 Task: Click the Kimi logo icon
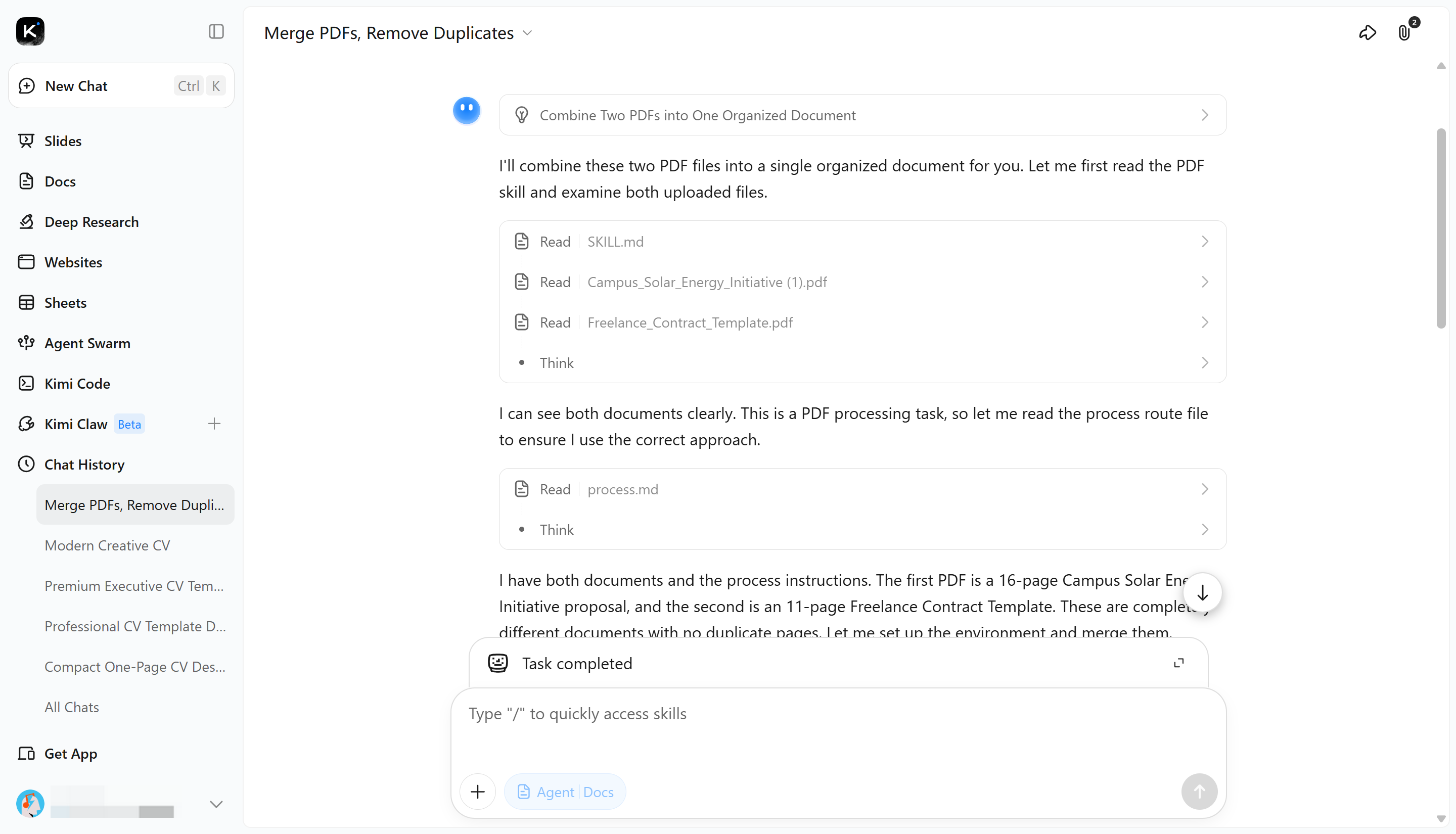30,31
